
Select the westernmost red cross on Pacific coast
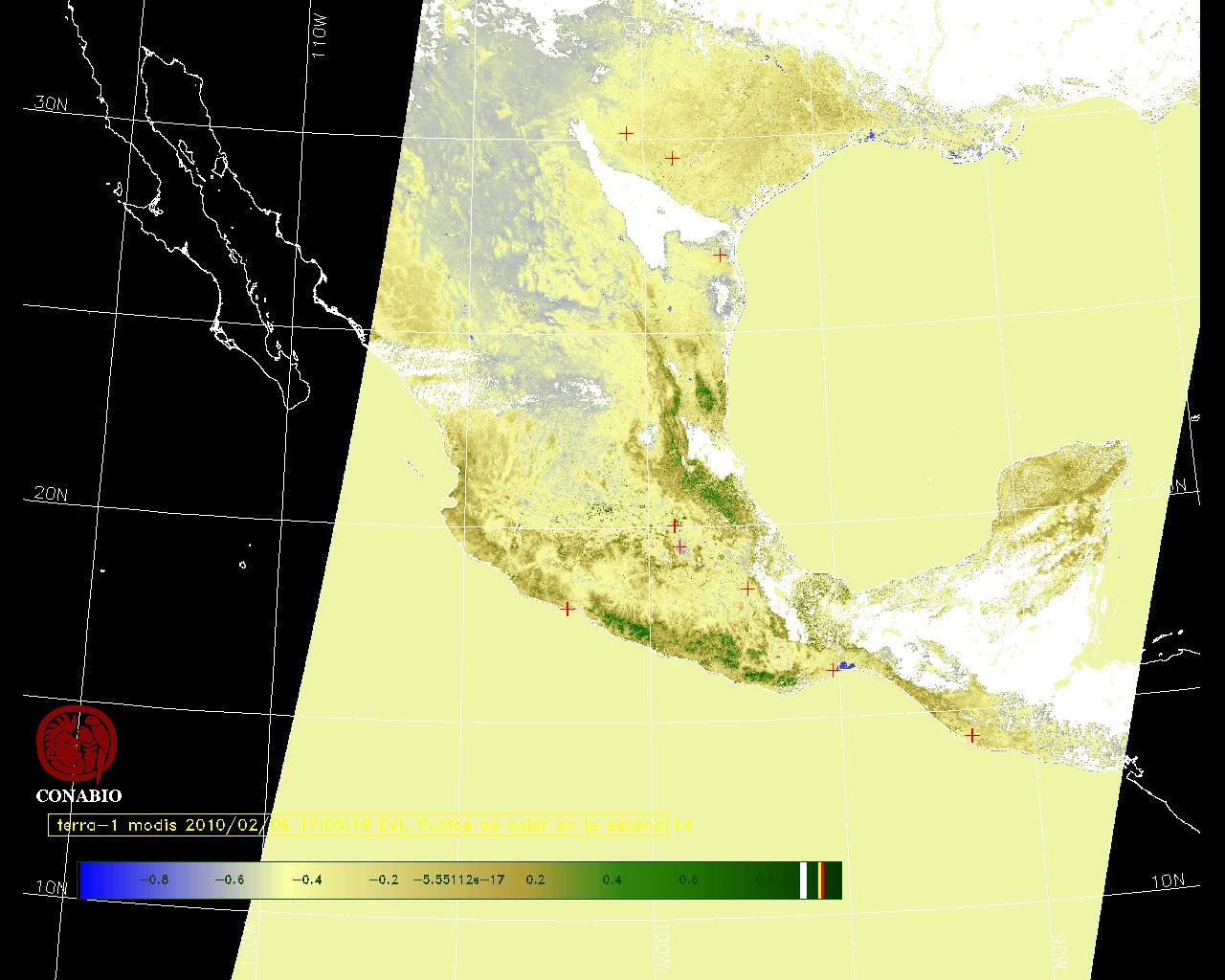[x=568, y=609]
